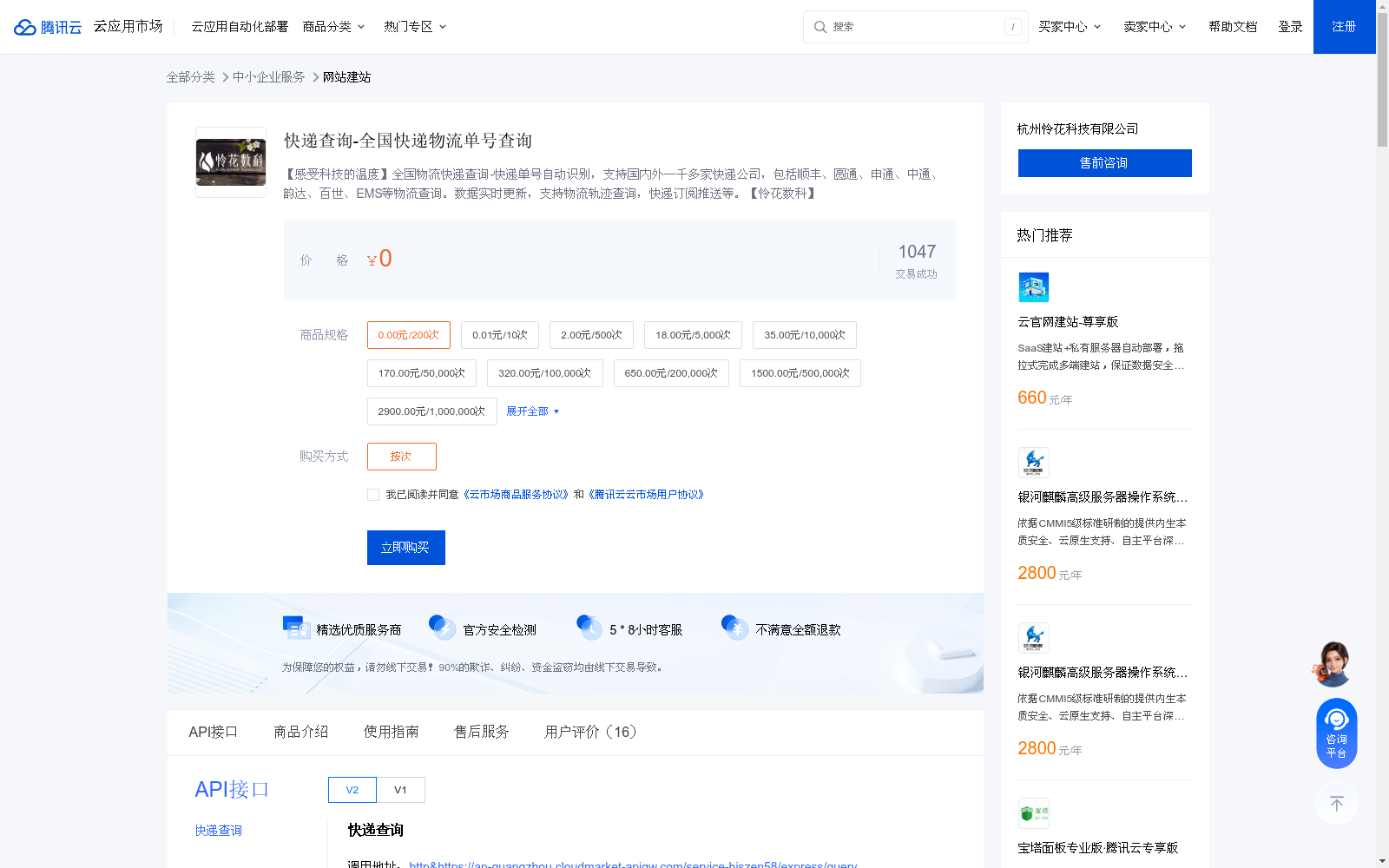Image resolution: width=1389 pixels, height=868 pixels.
Task: Select the 320.00元/100,000次 spec option
Action: click(545, 373)
